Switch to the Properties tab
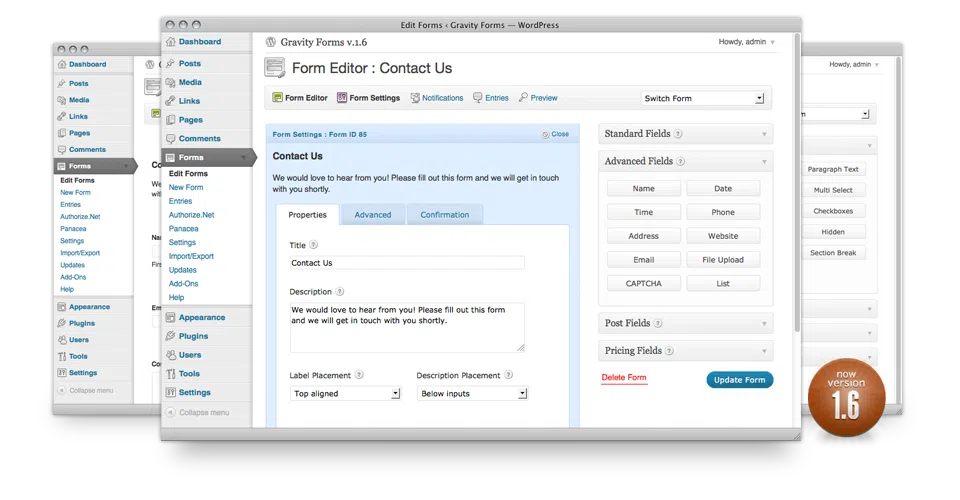This screenshot has width=960, height=500. 307,215
